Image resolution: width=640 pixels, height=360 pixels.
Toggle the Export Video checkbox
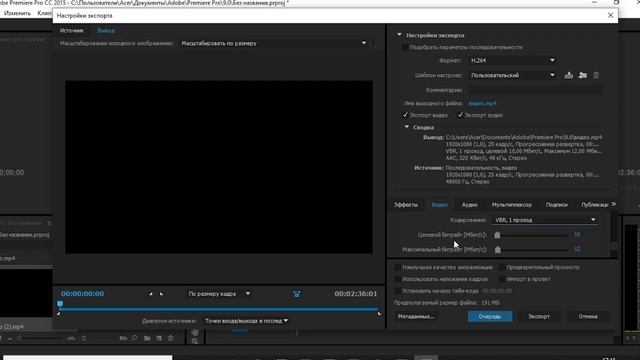[405, 115]
